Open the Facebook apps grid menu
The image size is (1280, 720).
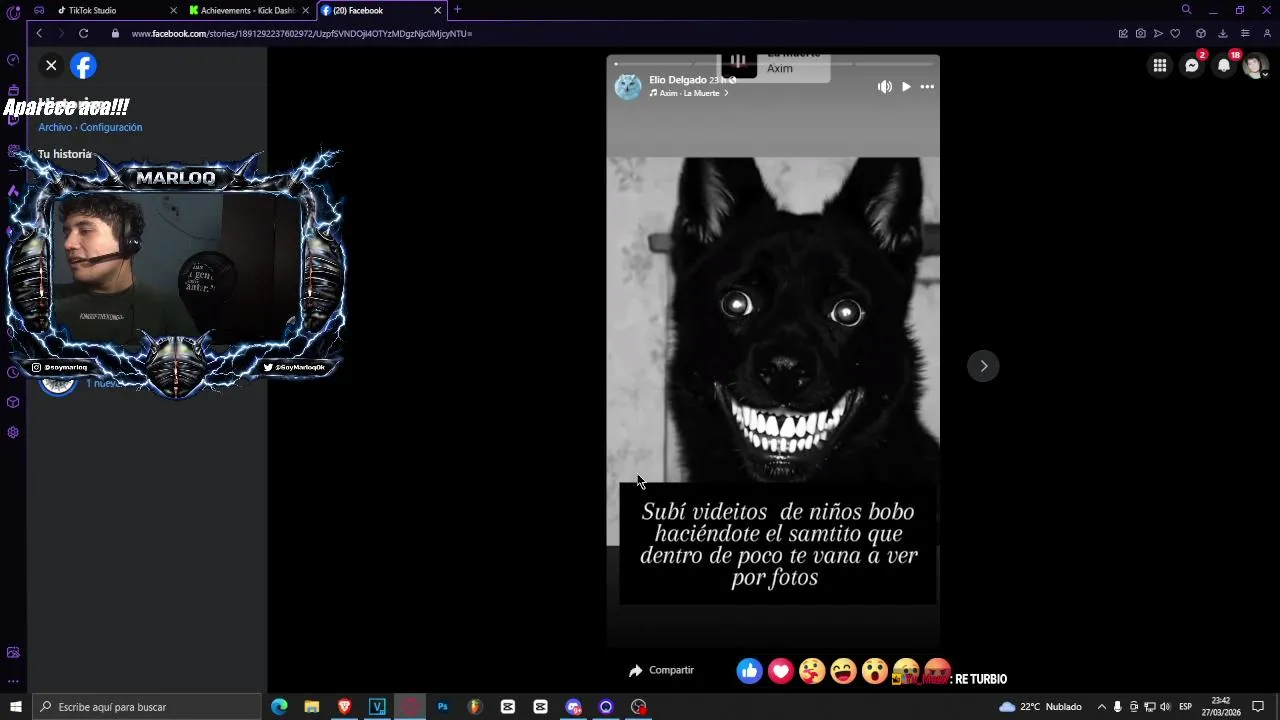pos(1160,66)
